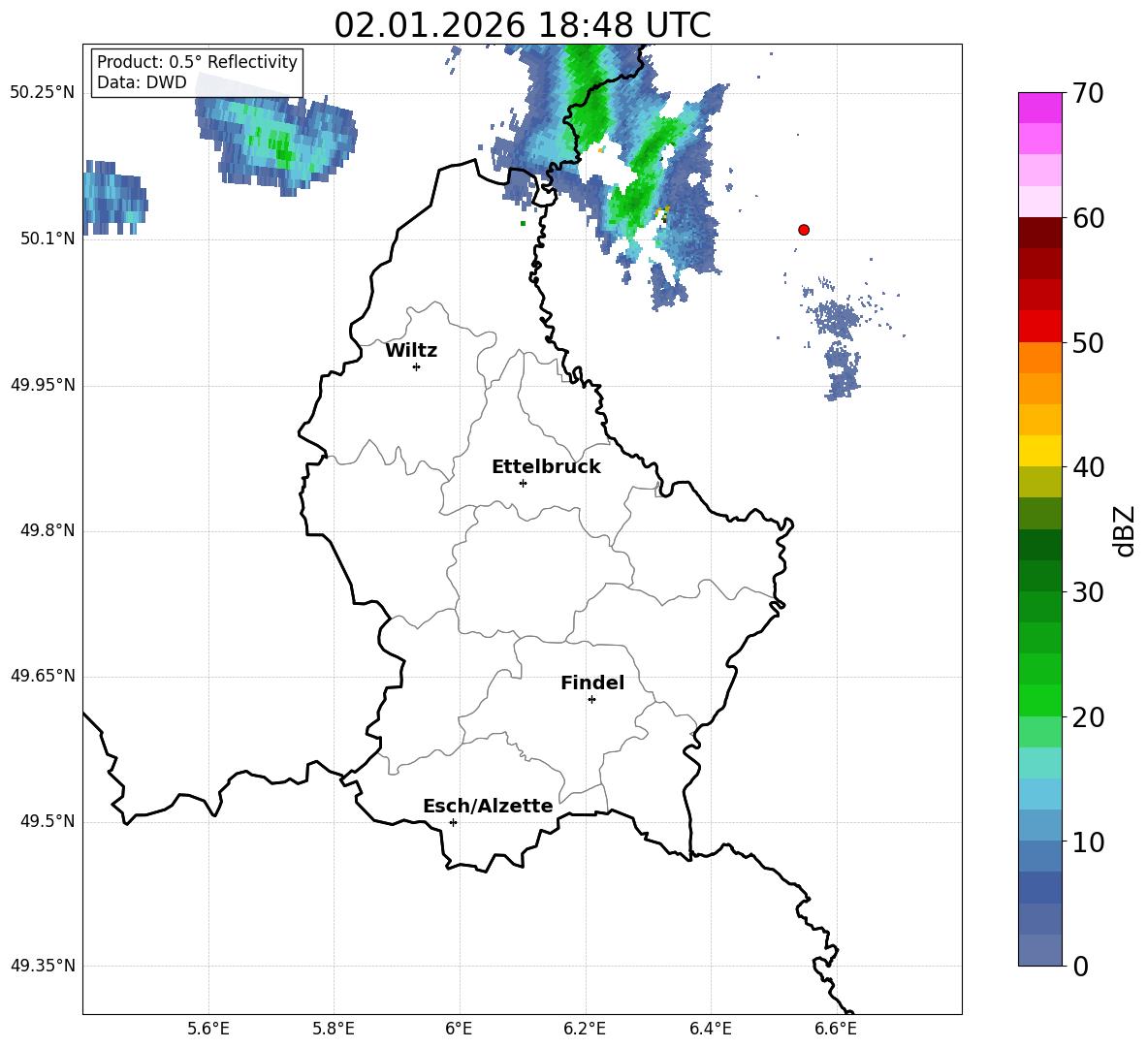The width and height of the screenshot is (1148, 1048).
Task: Click the Wiltz cross marker
Action: click(417, 366)
